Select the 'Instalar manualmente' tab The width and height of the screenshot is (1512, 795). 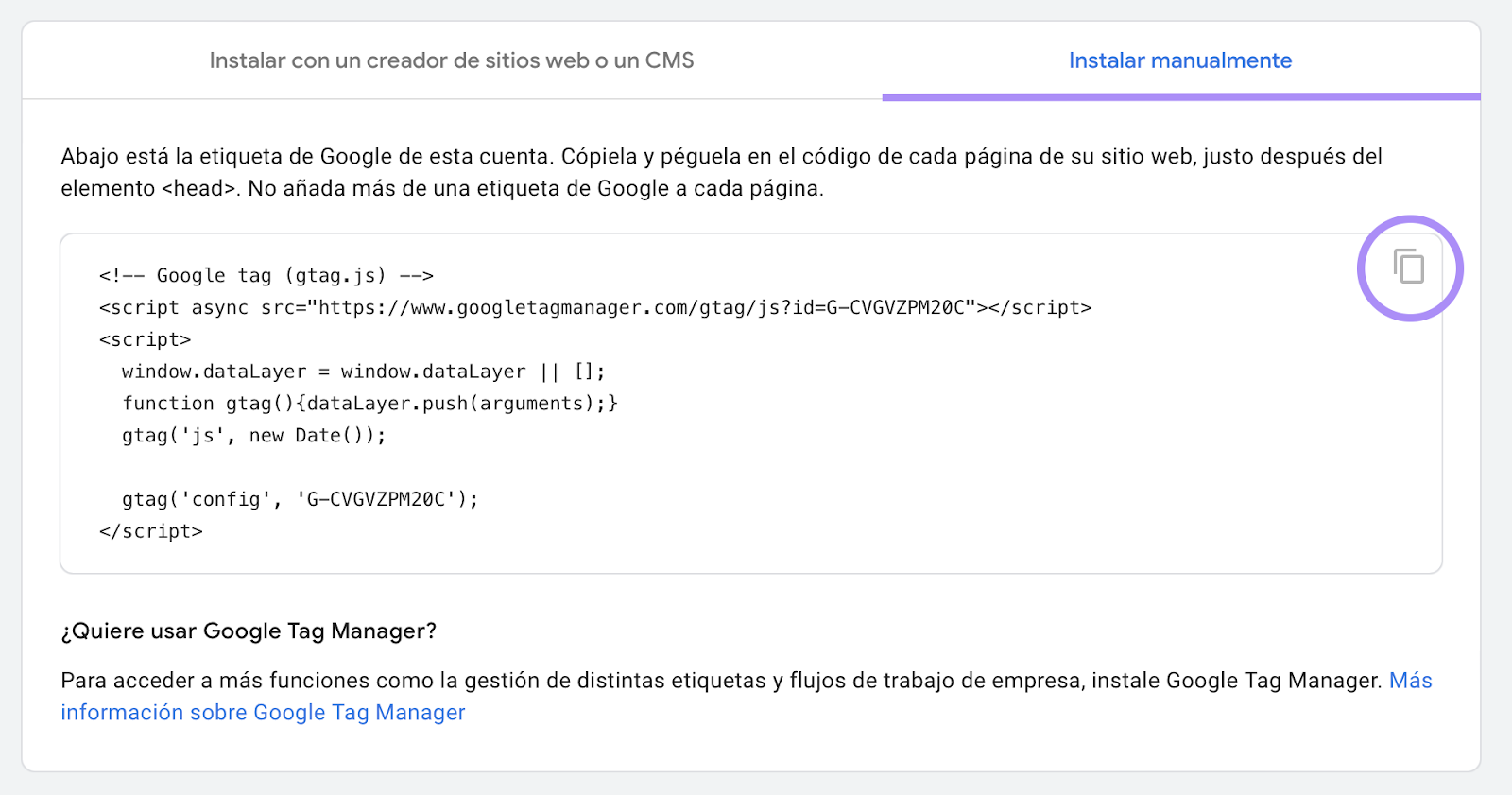[1180, 60]
